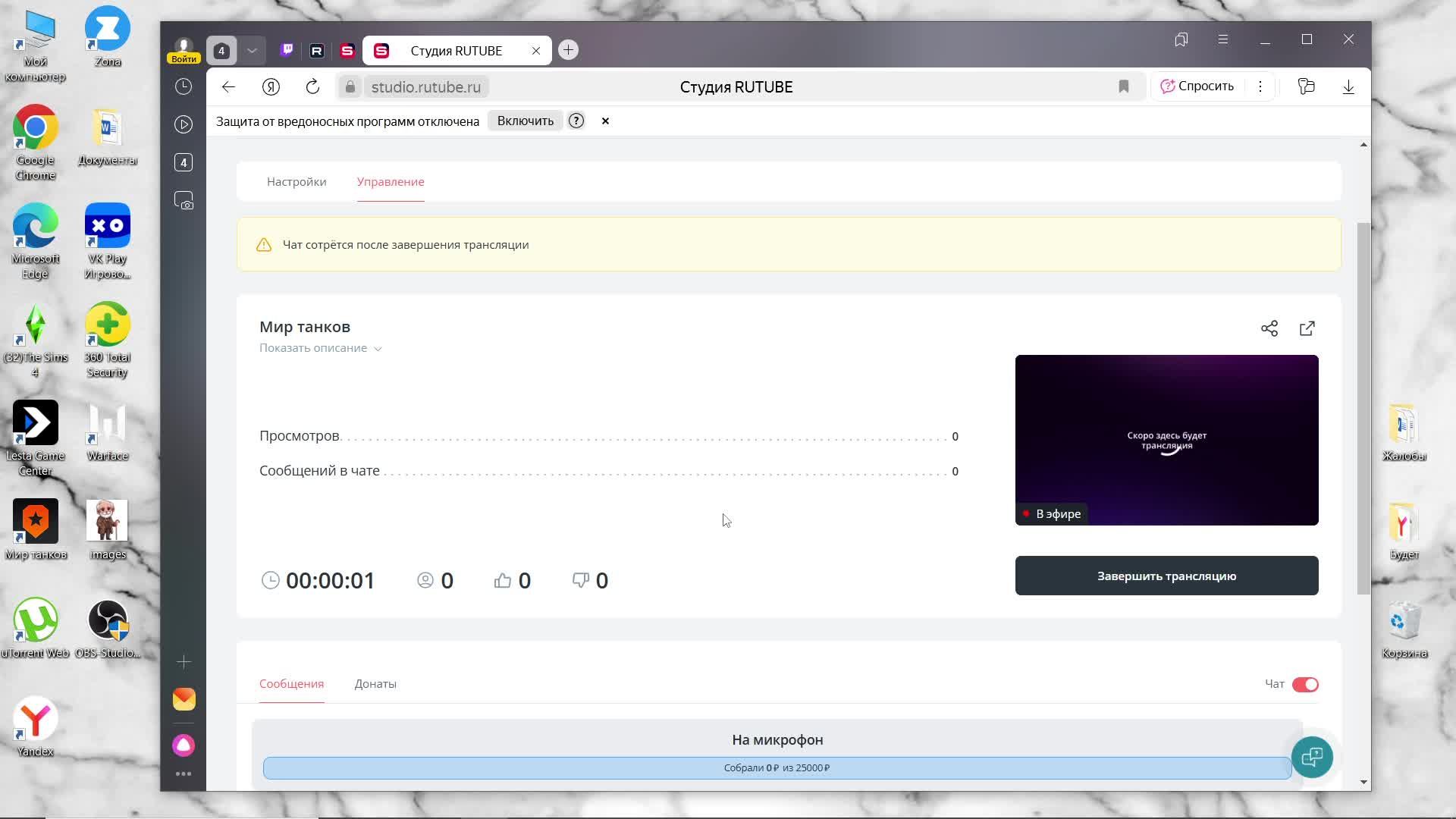Screen dimensions: 1456x819
Task: Click the stream preview thumbnail
Action: 1166,440
